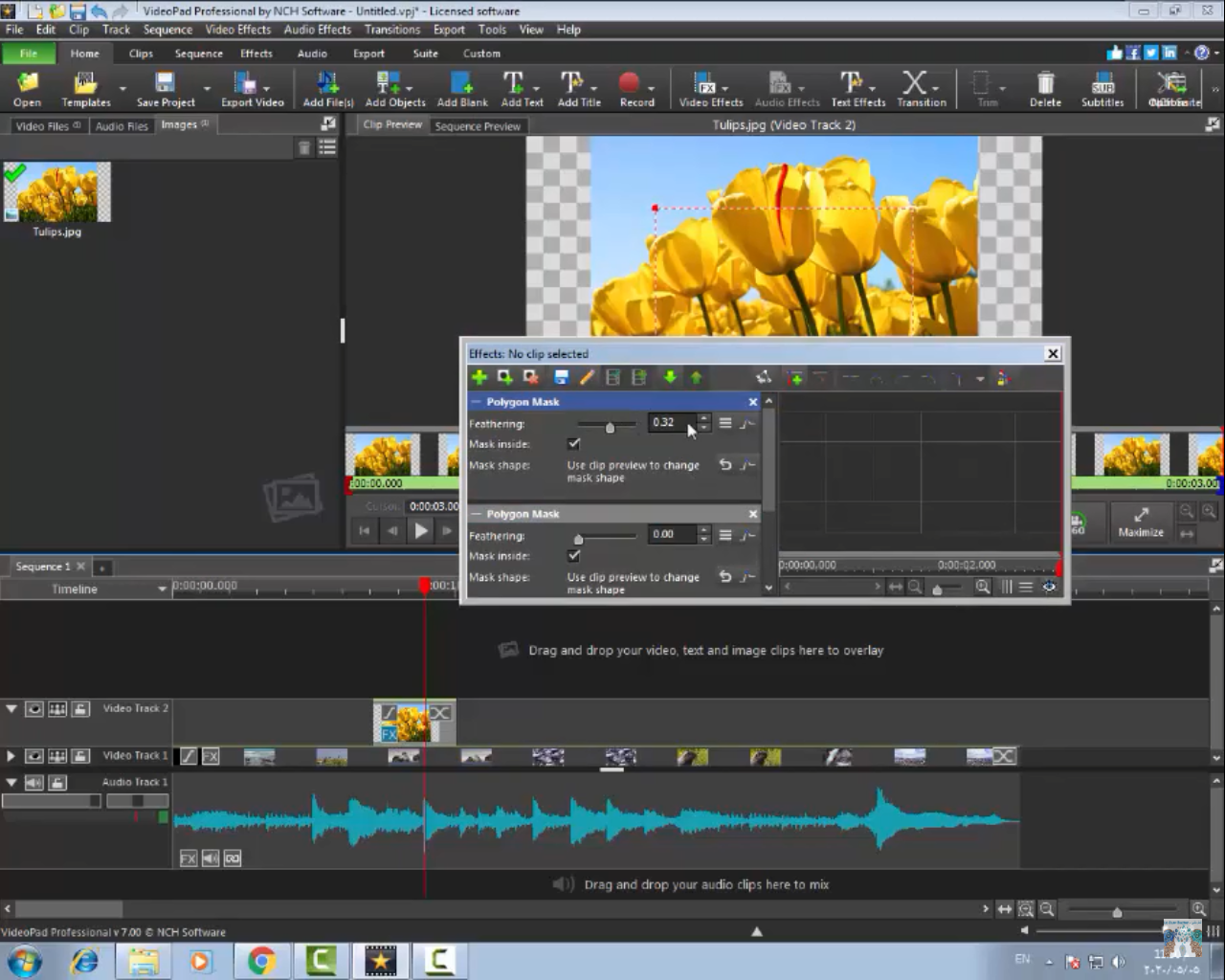This screenshot has width=1225, height=980.
Task: Switch to the Audio ribbon tab
Action: (x=312, y=54)
